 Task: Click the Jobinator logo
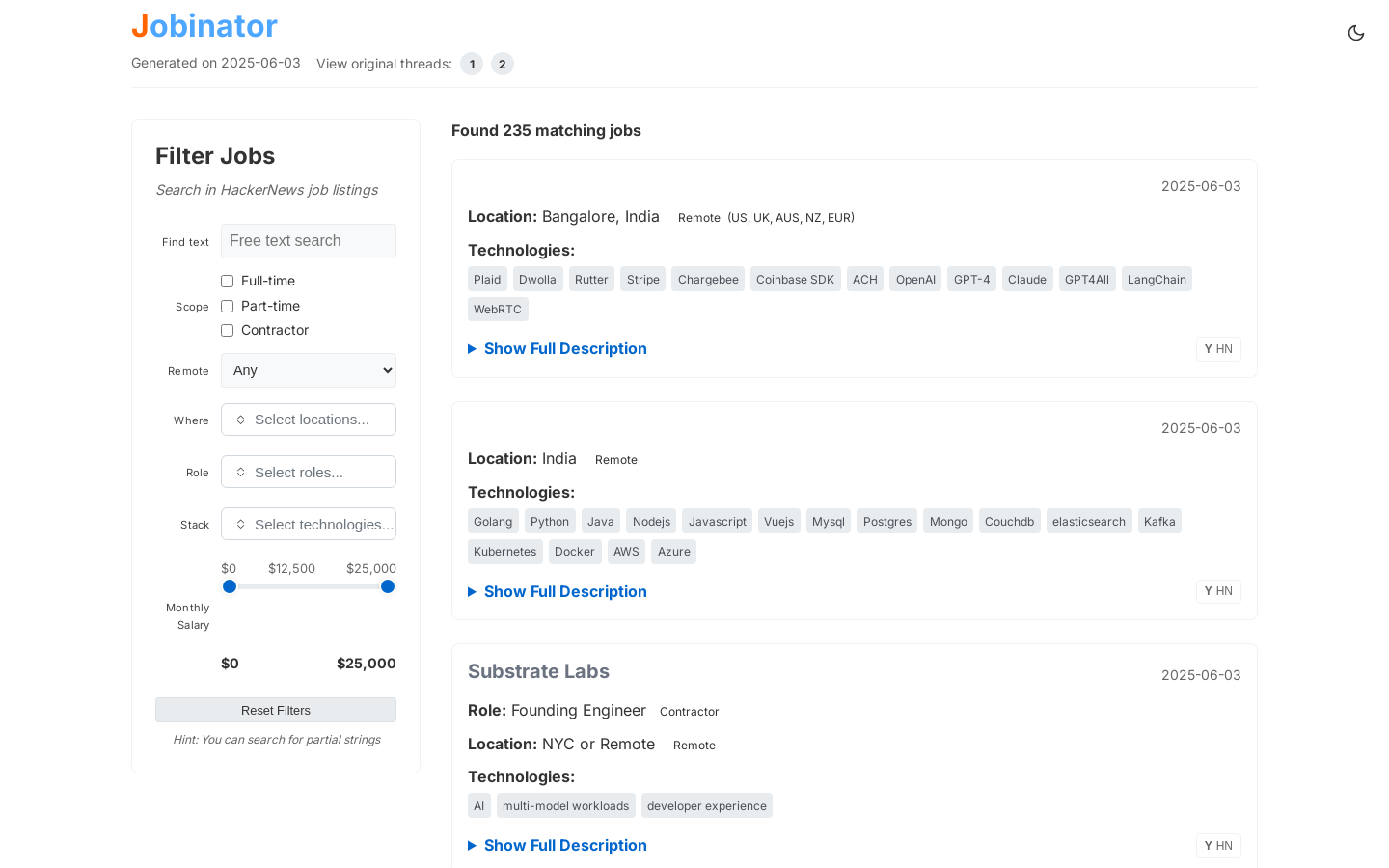click(x=204, y=26)
